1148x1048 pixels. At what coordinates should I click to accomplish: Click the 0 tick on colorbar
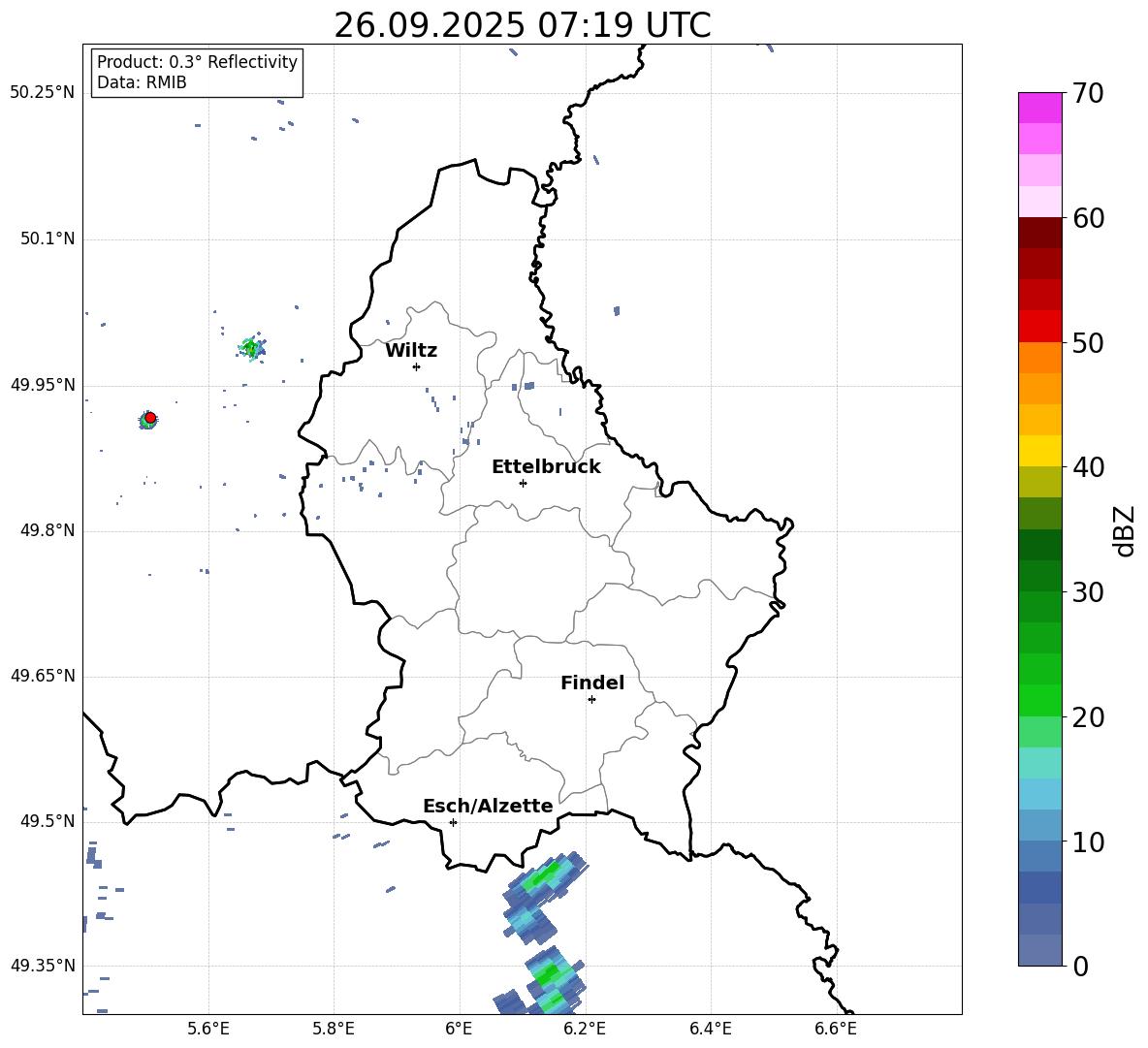[1080, 966]
